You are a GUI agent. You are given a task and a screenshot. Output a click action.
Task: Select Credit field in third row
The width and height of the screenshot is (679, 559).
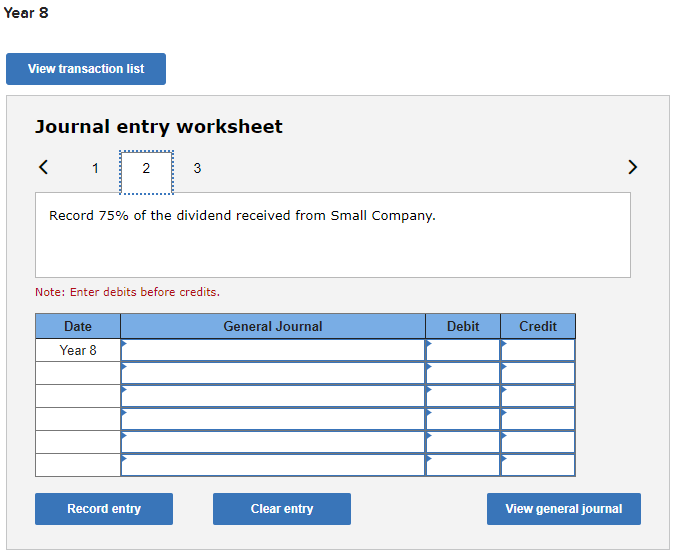click(x=538, y=396)
